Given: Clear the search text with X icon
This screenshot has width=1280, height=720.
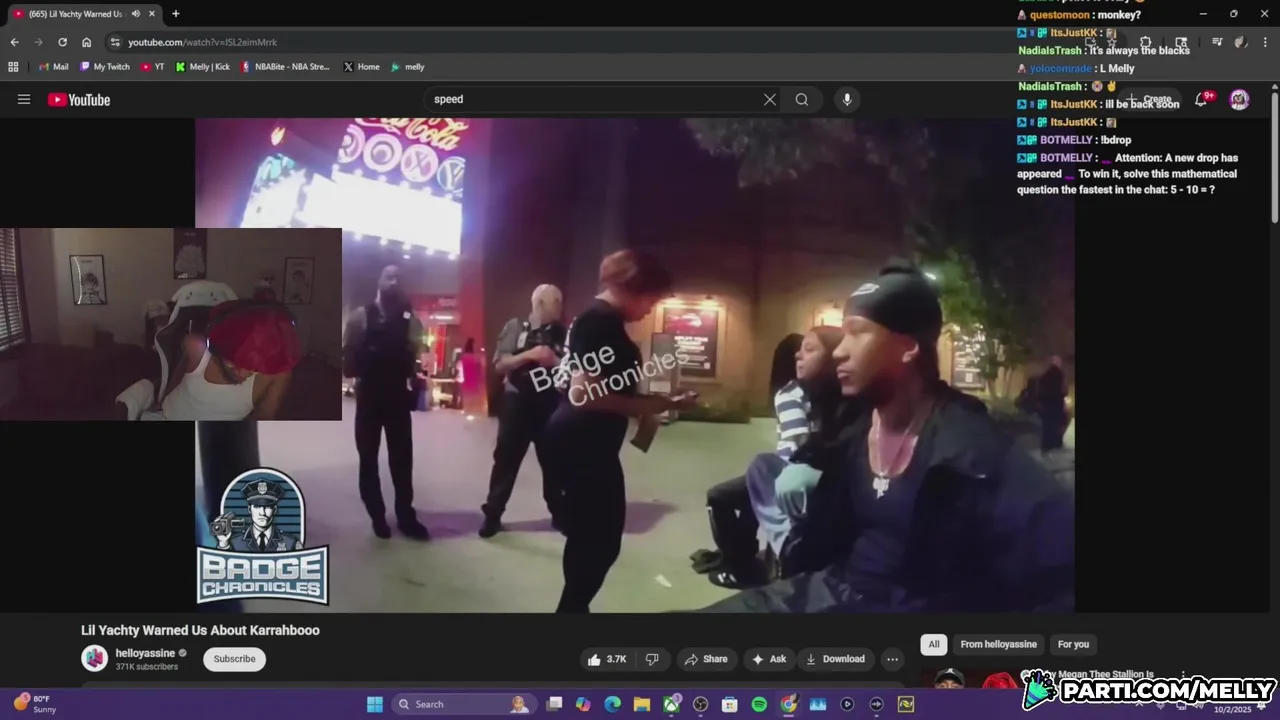Looking at the screenshot, I should tap(770, 99).
